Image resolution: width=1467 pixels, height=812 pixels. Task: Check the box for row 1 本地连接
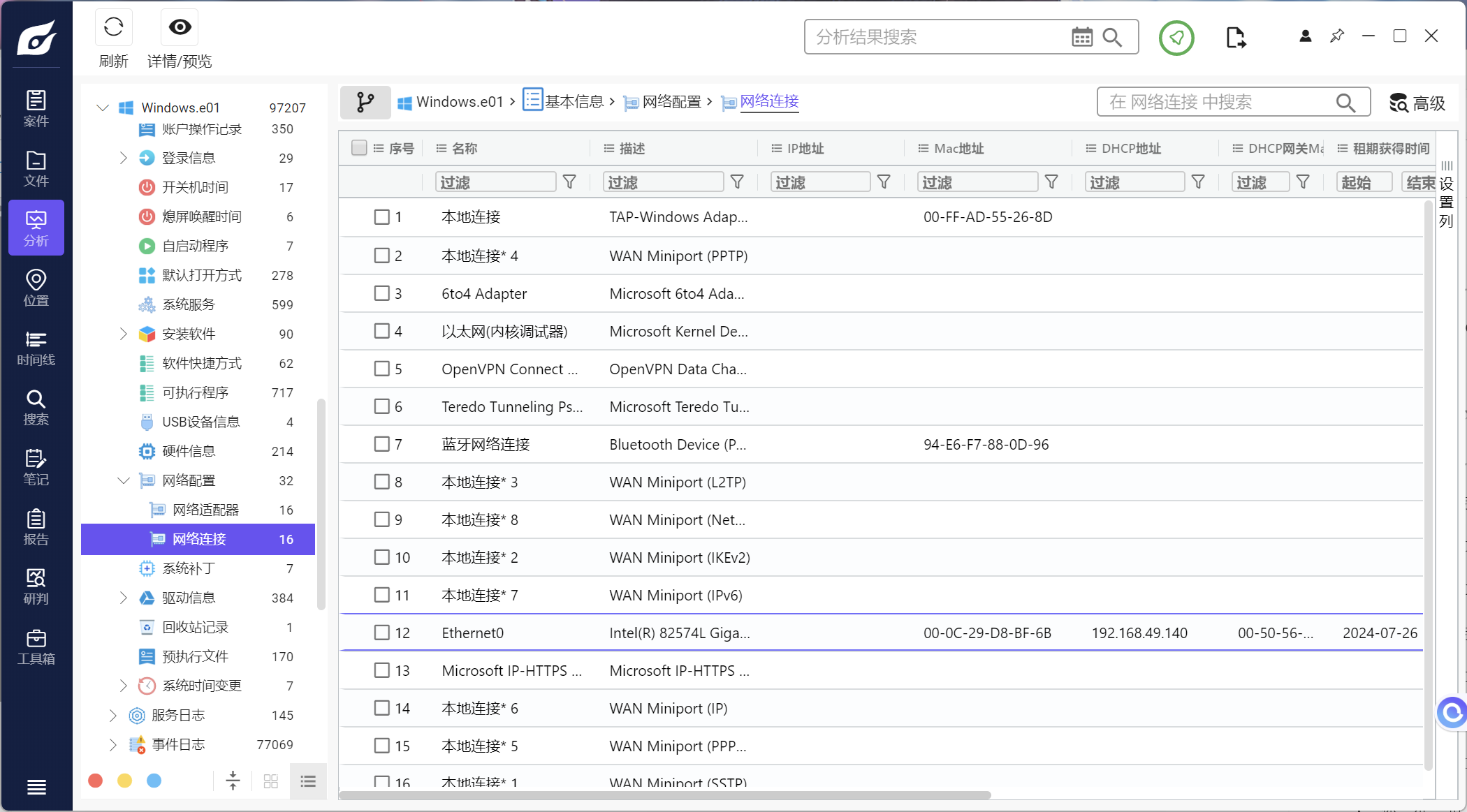(381, 217)
